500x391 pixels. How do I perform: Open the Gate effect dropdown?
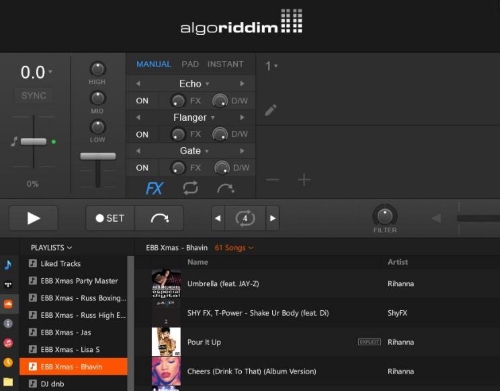194,151
